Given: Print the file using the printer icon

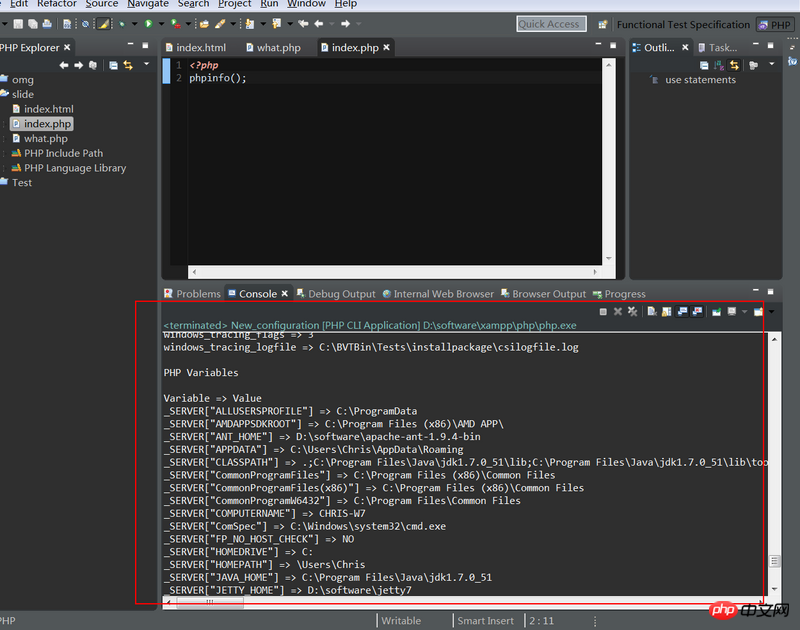Looking at the screenshot, I should pos(47,24).
